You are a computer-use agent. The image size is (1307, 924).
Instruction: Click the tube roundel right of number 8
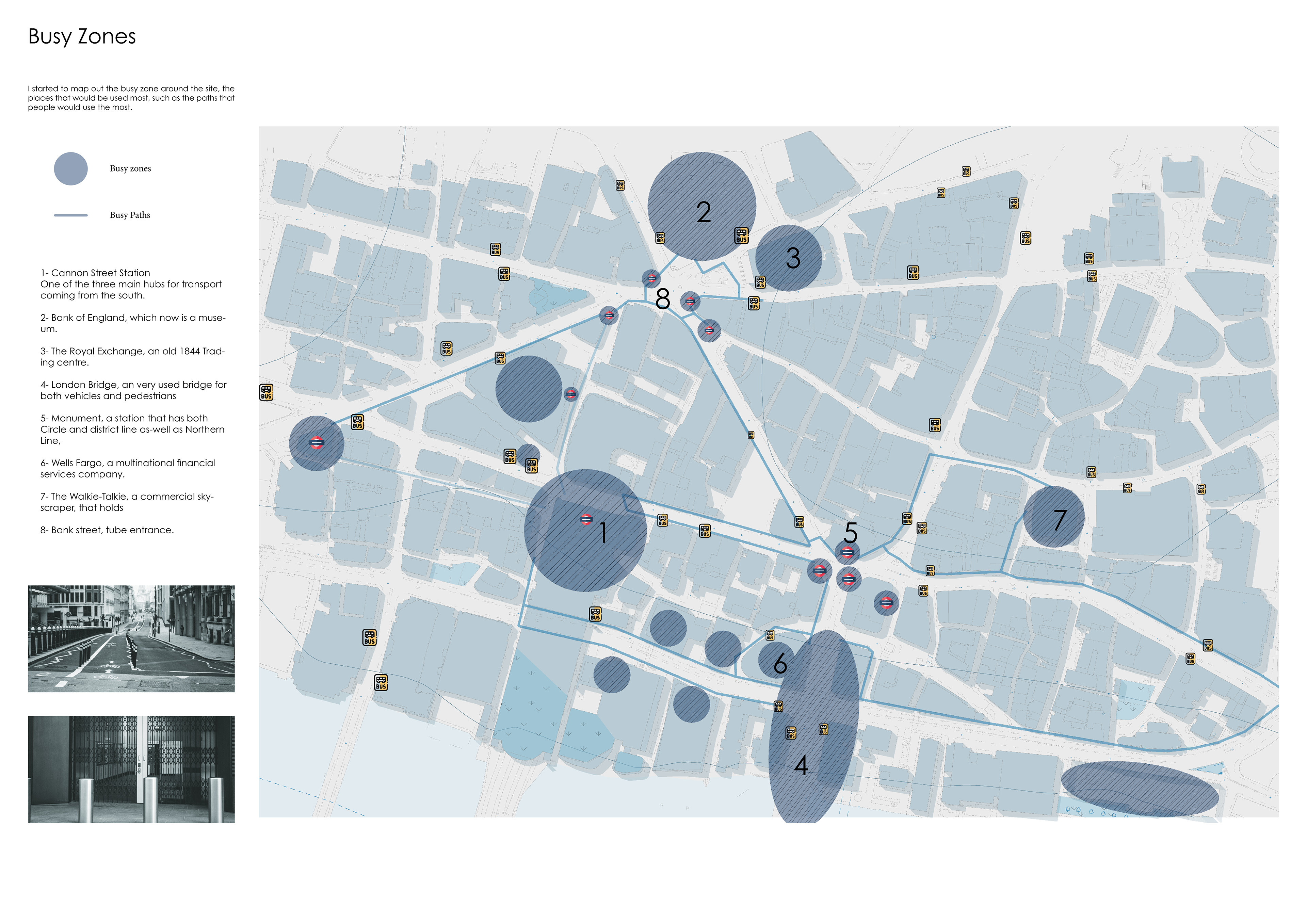tap(690, 301)
